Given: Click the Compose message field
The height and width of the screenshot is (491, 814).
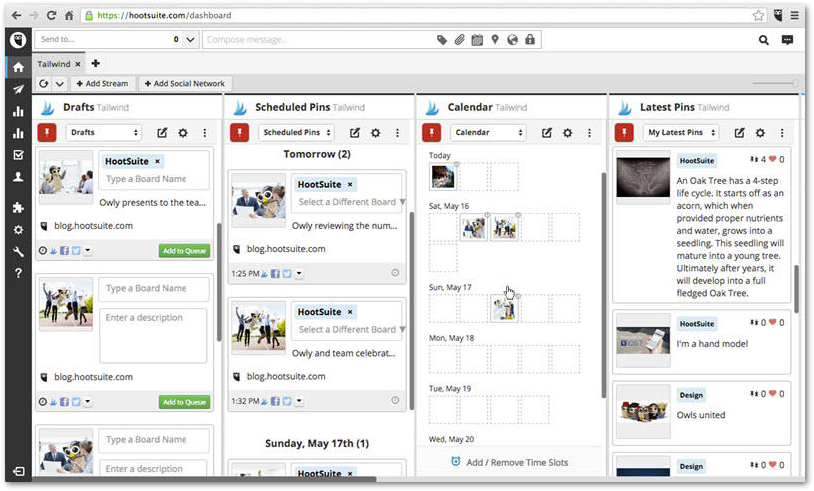Looking at the screenshot, I should [319, 39].
